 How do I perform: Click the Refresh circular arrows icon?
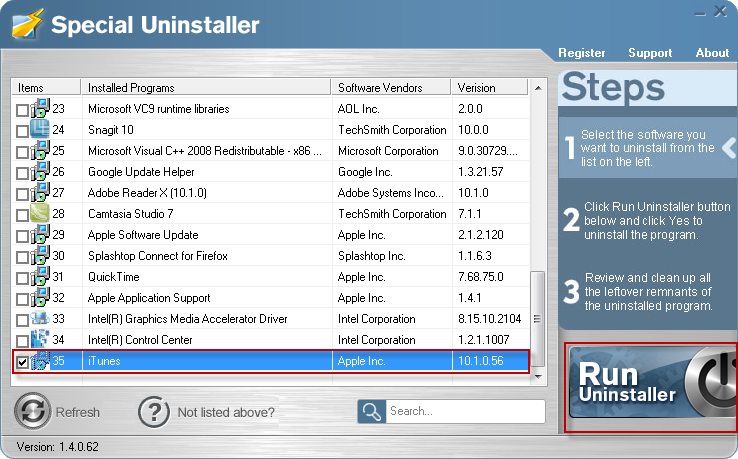(32, 411)
